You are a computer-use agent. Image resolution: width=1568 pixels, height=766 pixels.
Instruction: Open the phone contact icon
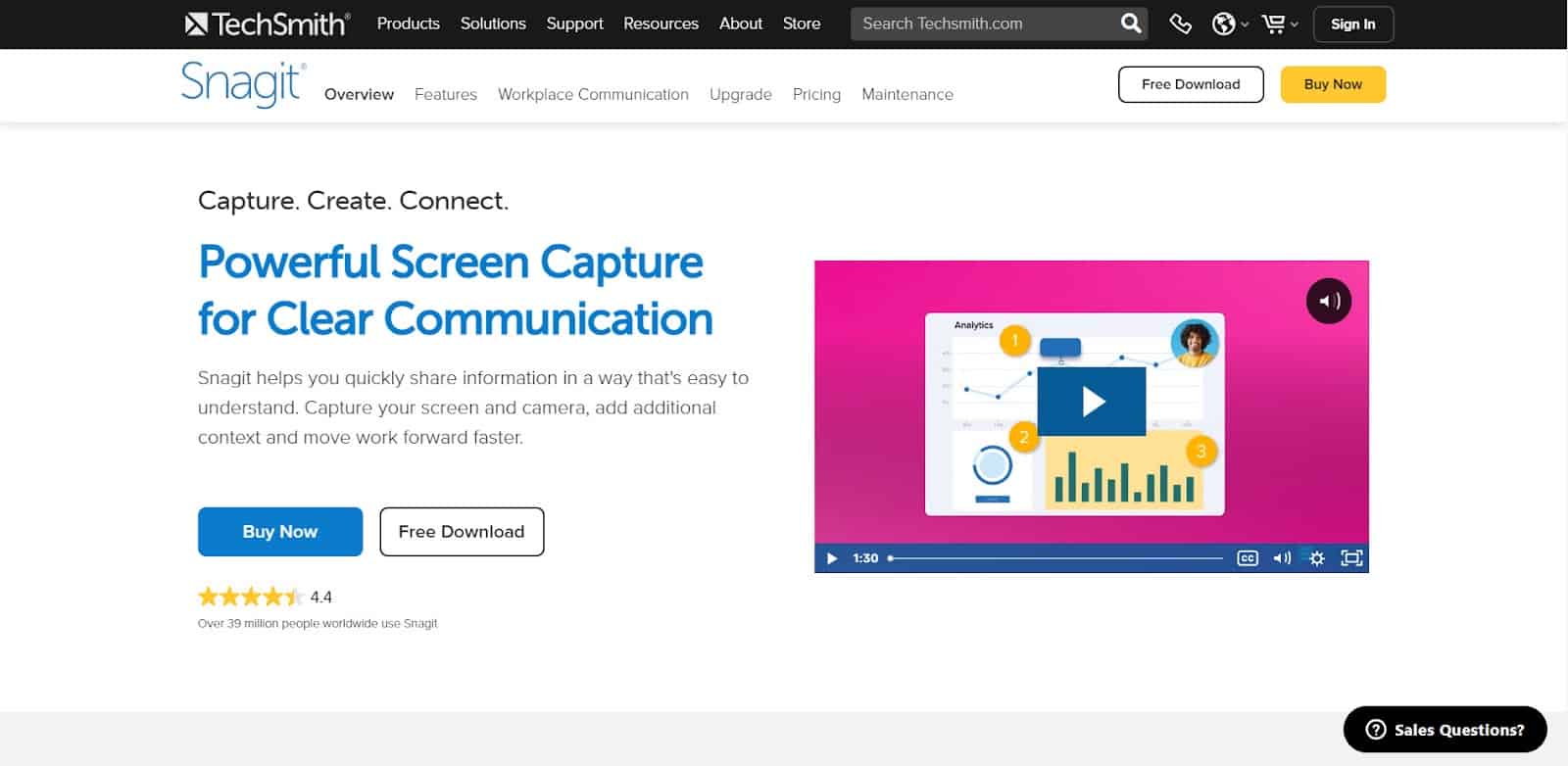coord(1180,24)
